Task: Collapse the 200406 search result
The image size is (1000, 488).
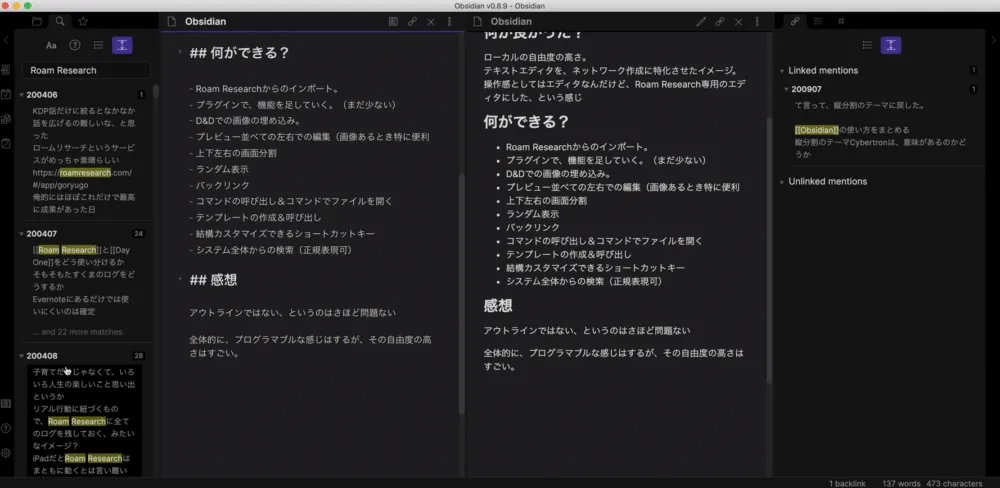Action: click(22, 95)
